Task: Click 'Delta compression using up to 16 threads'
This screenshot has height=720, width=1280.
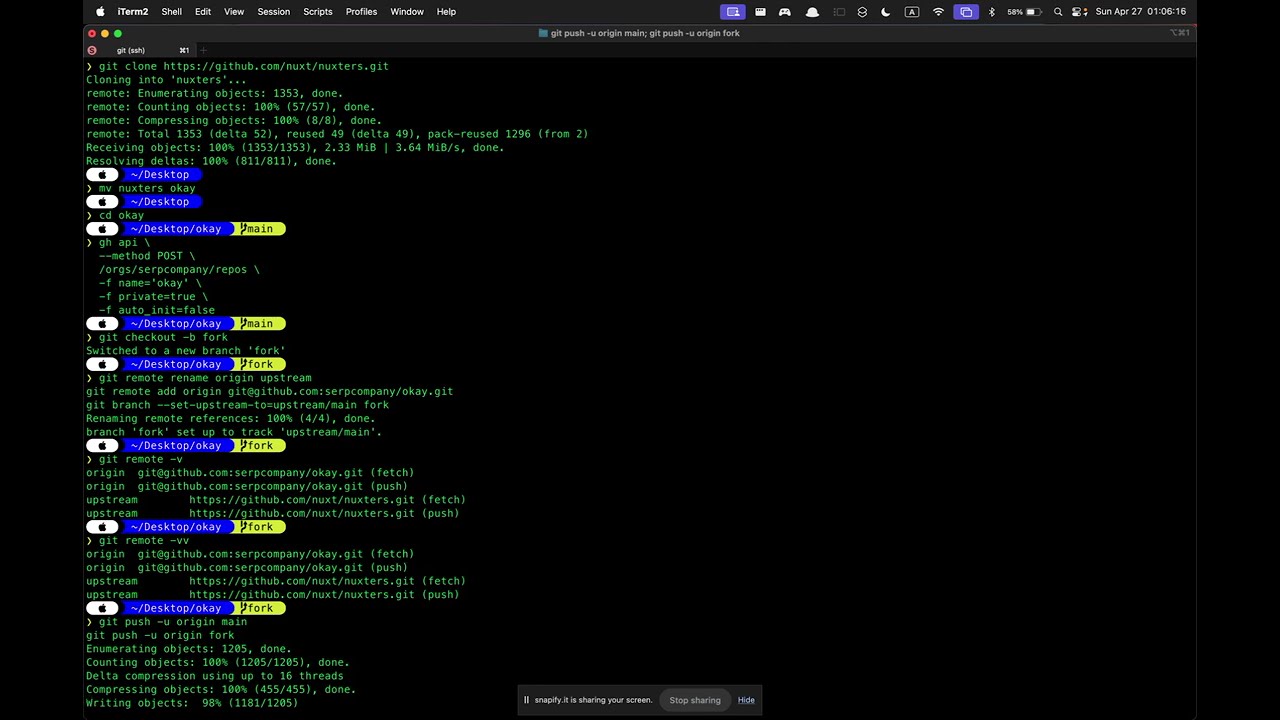Action: (215, 676)
